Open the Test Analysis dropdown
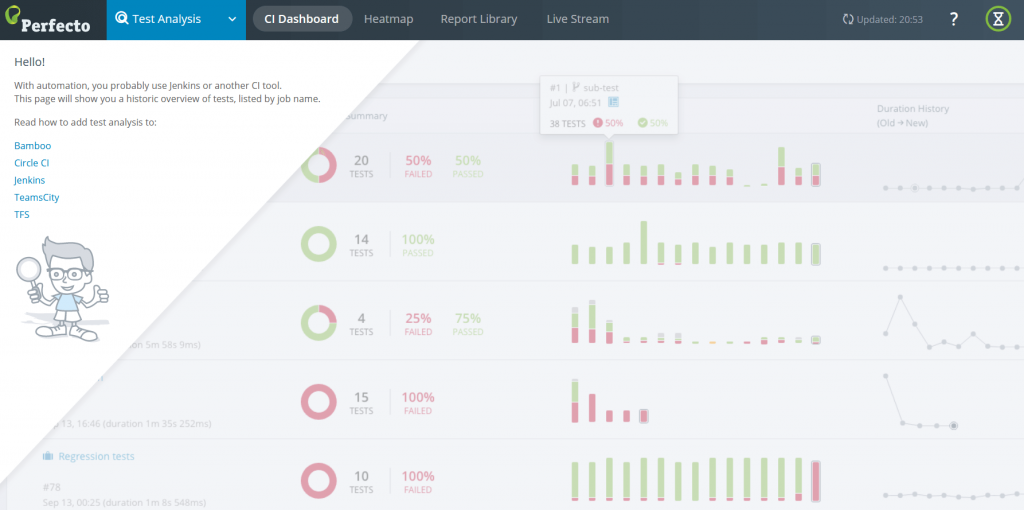The image size is (1024, 510). 176,19
